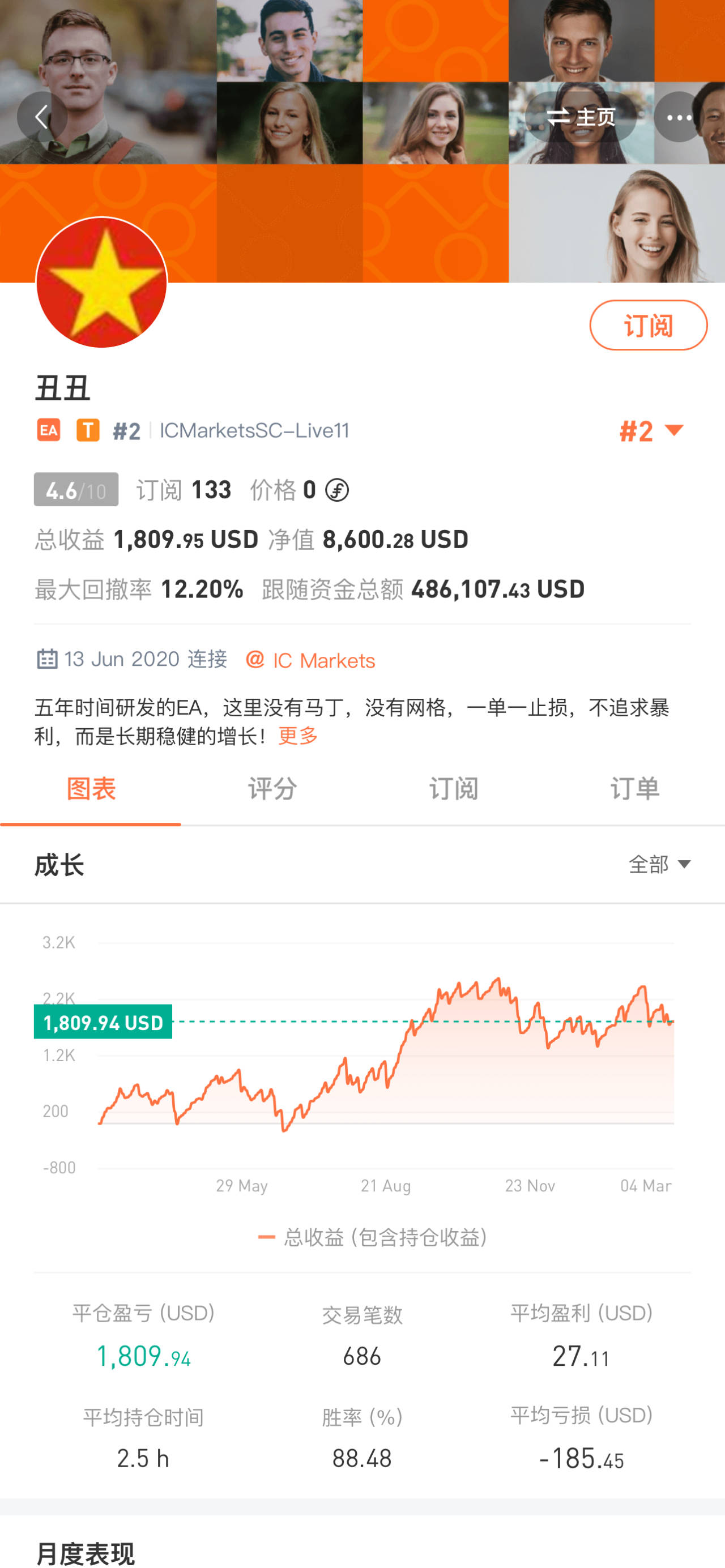Tap the calendar icon beside 13 Jun 2020

pyautogui.click(x=48, y=659)
